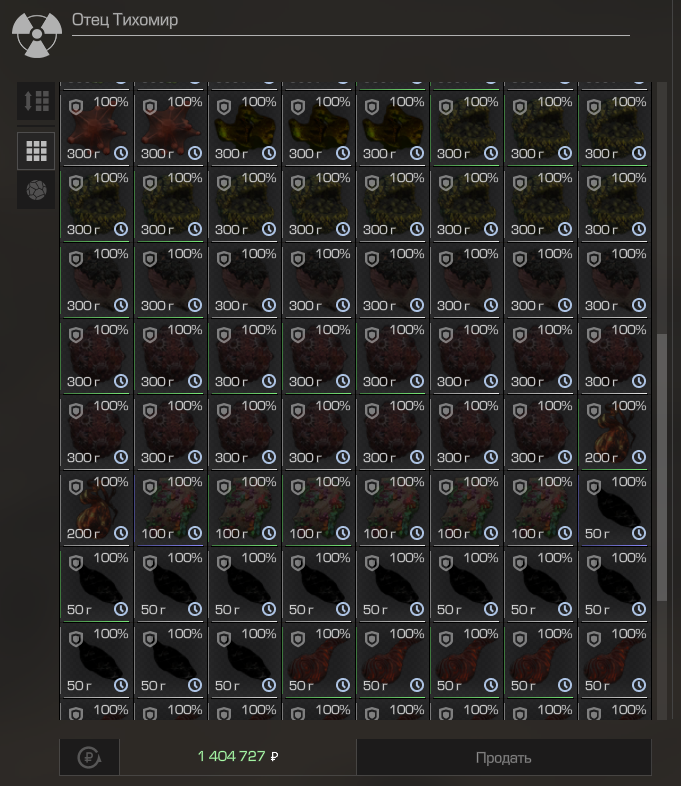Click the clock icon on the 200 г item beside the 100 г items

(x=121, y=533)
